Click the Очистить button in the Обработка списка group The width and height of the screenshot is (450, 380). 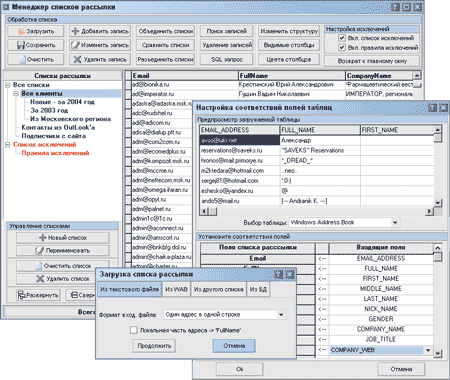point(35,59)
